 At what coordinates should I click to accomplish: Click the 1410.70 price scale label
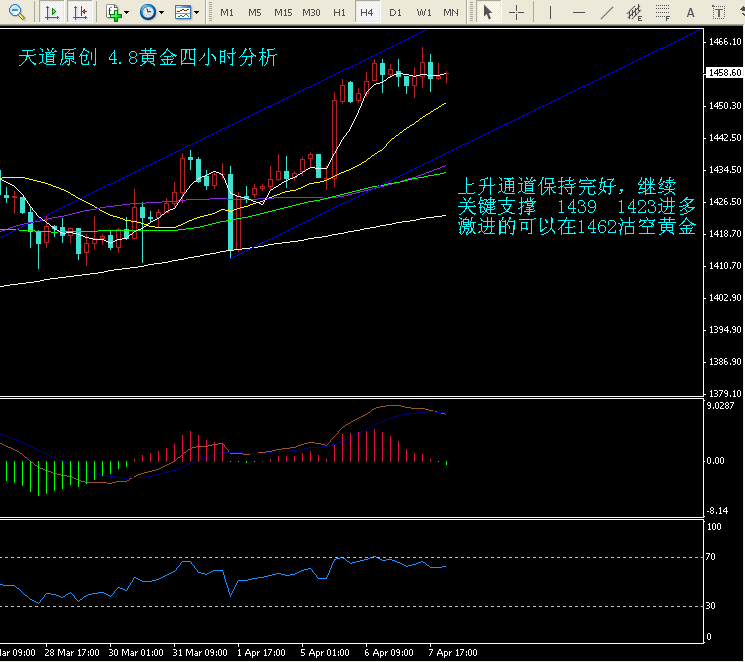click(725, 265)
